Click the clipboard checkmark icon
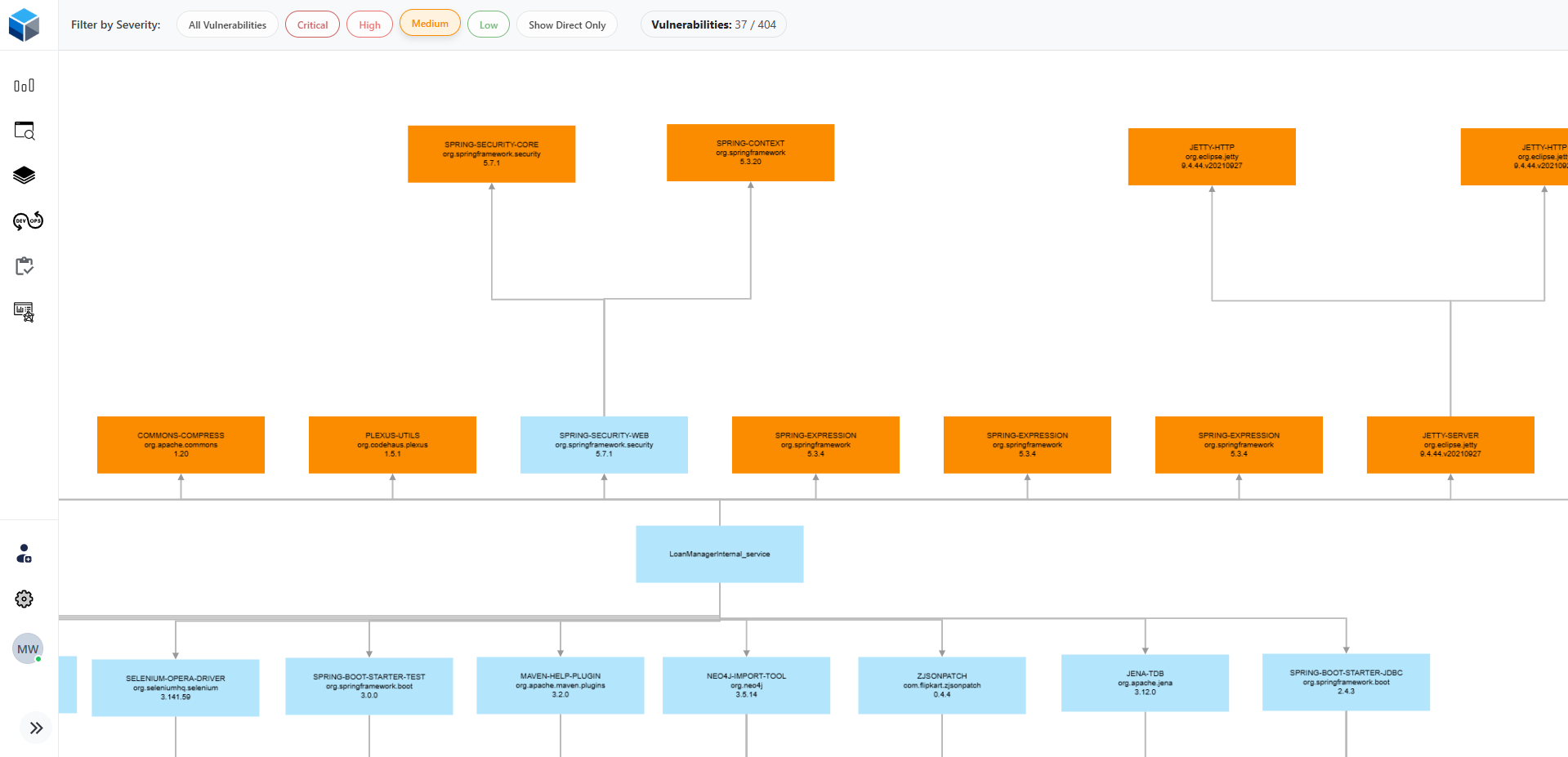 25,266
